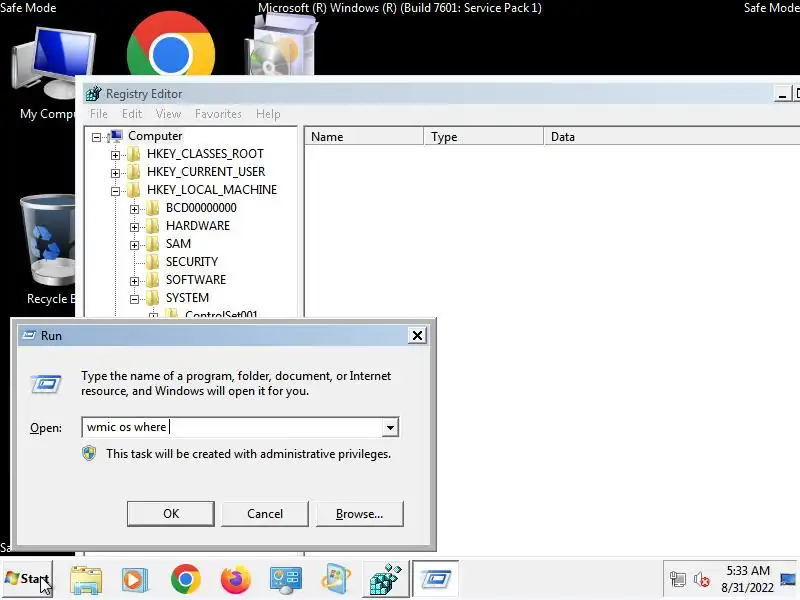The image size is (800, 600).
Task: Expand the SOFTWARE key
Action: click(134, 281)
